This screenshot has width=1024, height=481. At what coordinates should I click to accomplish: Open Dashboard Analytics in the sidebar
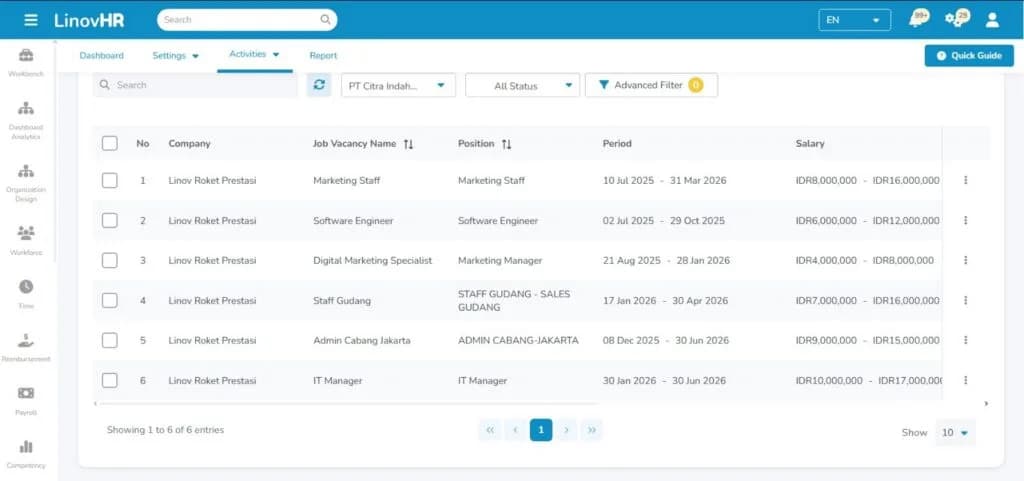tap(26, 121)
